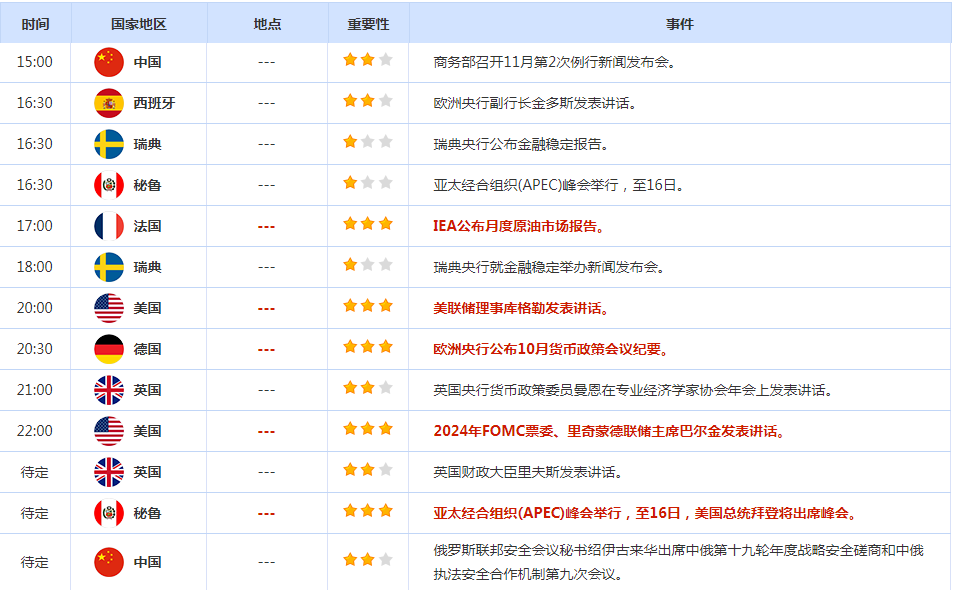Click the 国家地区 column header
The height and width of the screenshot is (590, 953).
tap(139, 24)
